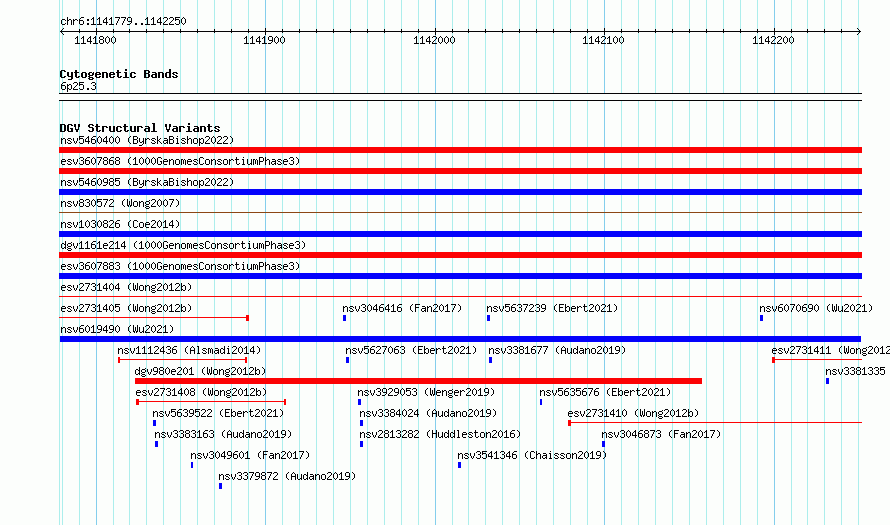890x525 pixels.
Task: Select the red bar under dgv1161e214
Action: 460,255
